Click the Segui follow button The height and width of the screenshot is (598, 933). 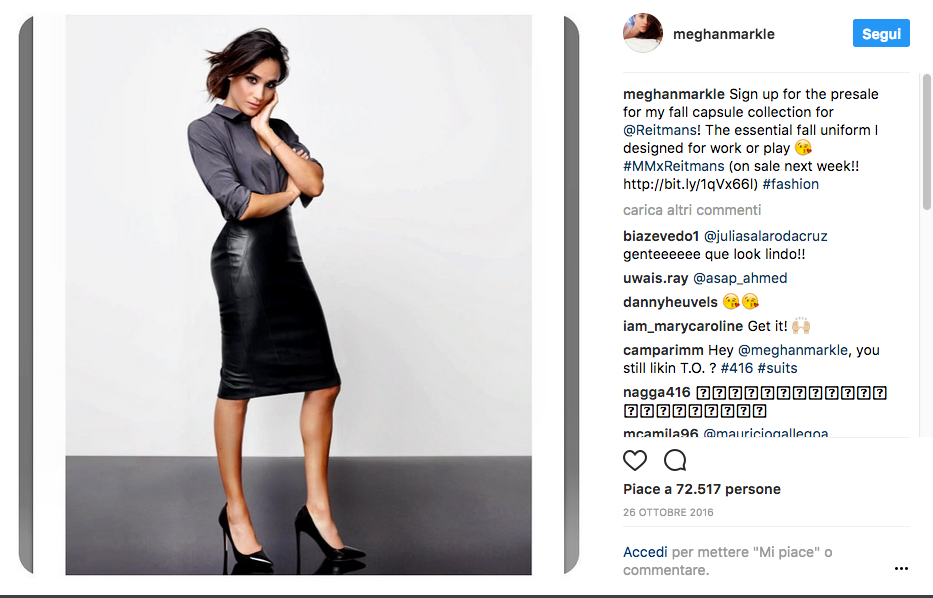point(881,33)
